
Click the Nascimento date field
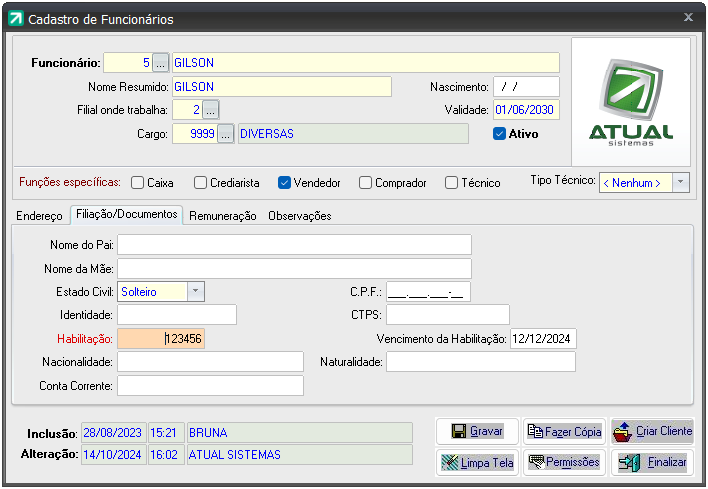click(526, 87)
